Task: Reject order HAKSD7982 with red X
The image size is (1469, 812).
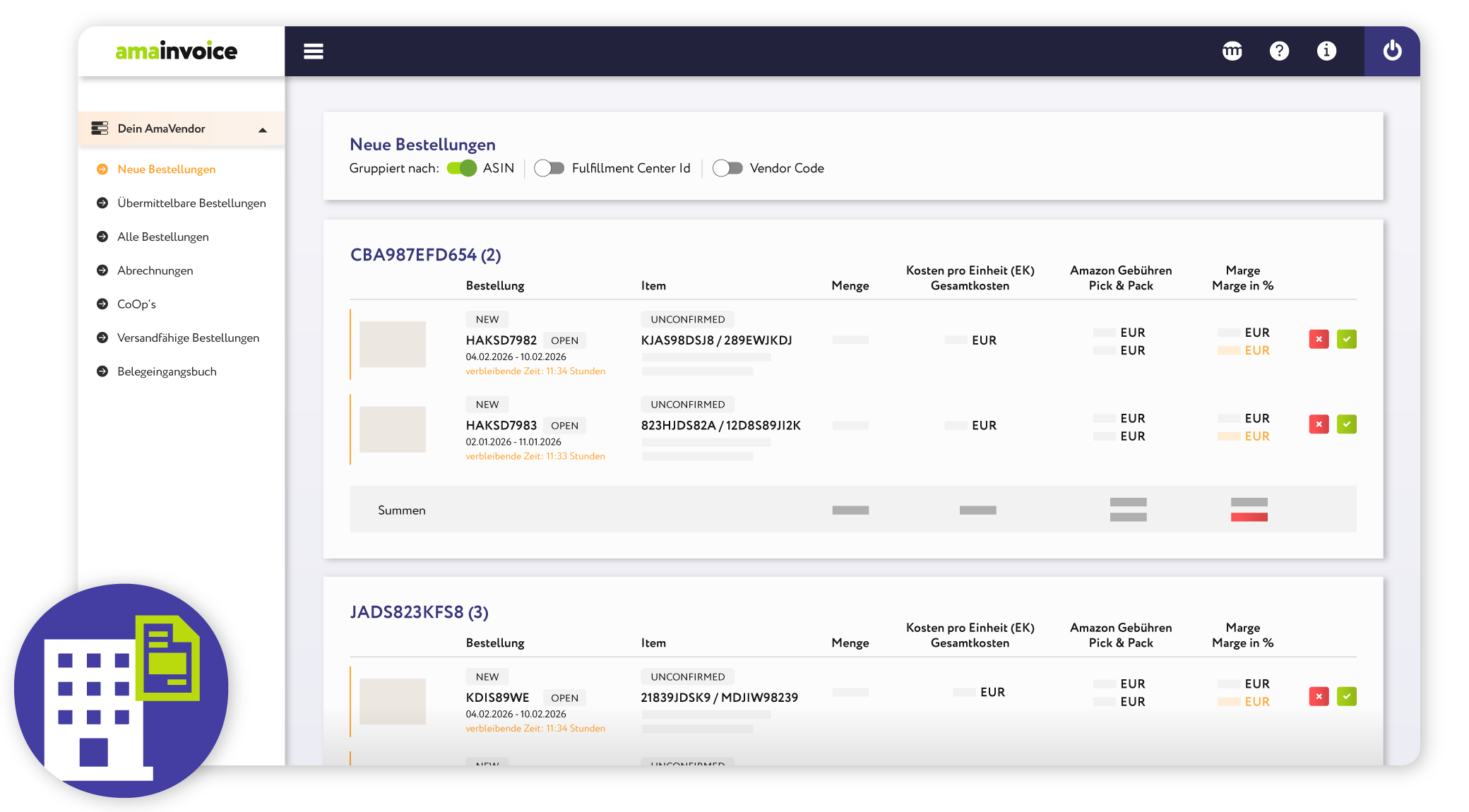Action: coord(1319,340)
